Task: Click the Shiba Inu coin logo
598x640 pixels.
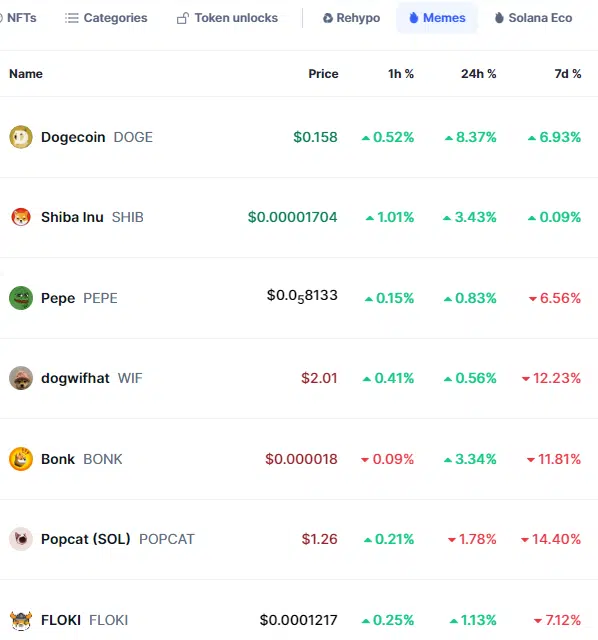Action: point(21,217)
